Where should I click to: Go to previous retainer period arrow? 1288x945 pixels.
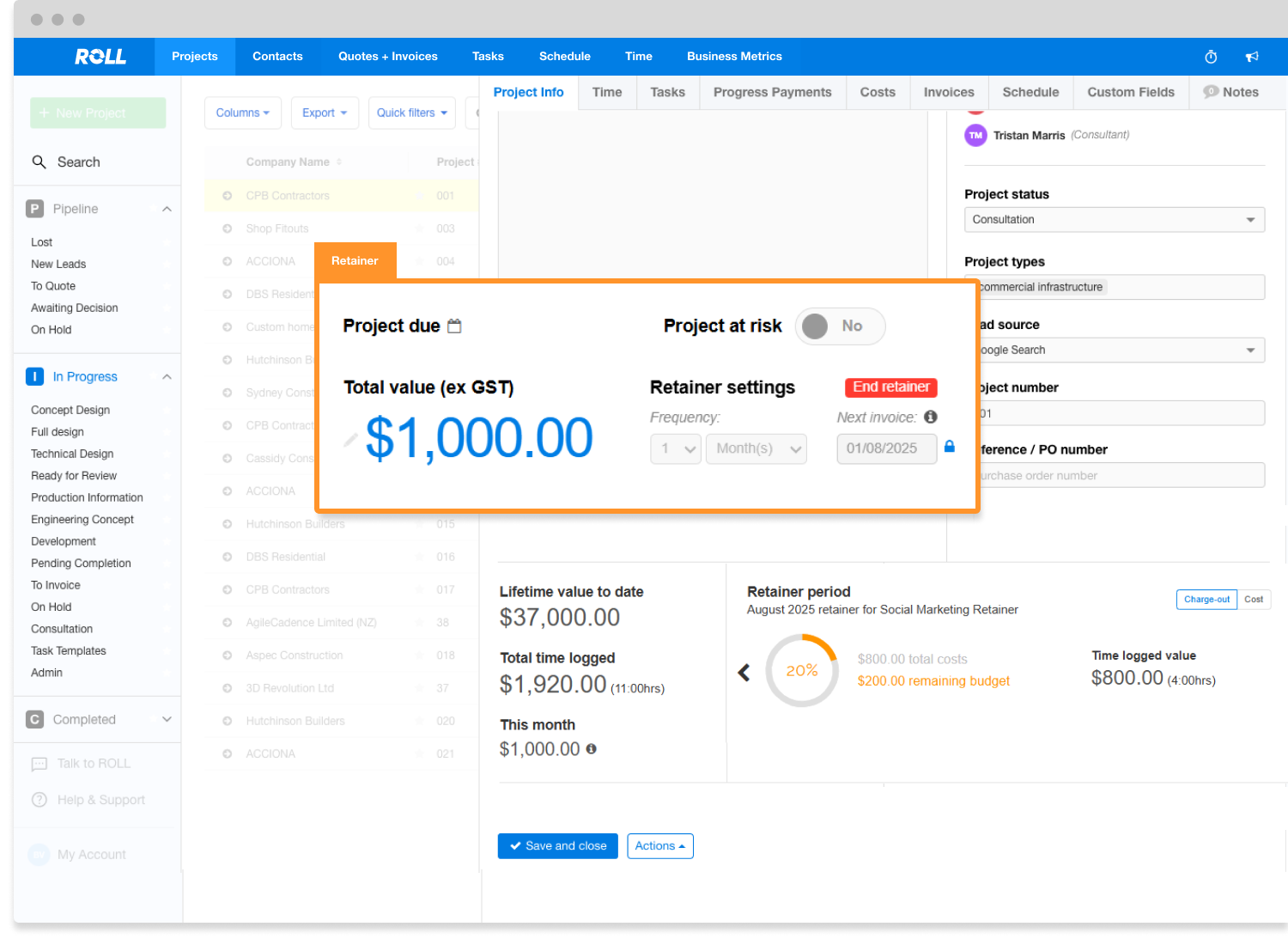tap(744, 673)
